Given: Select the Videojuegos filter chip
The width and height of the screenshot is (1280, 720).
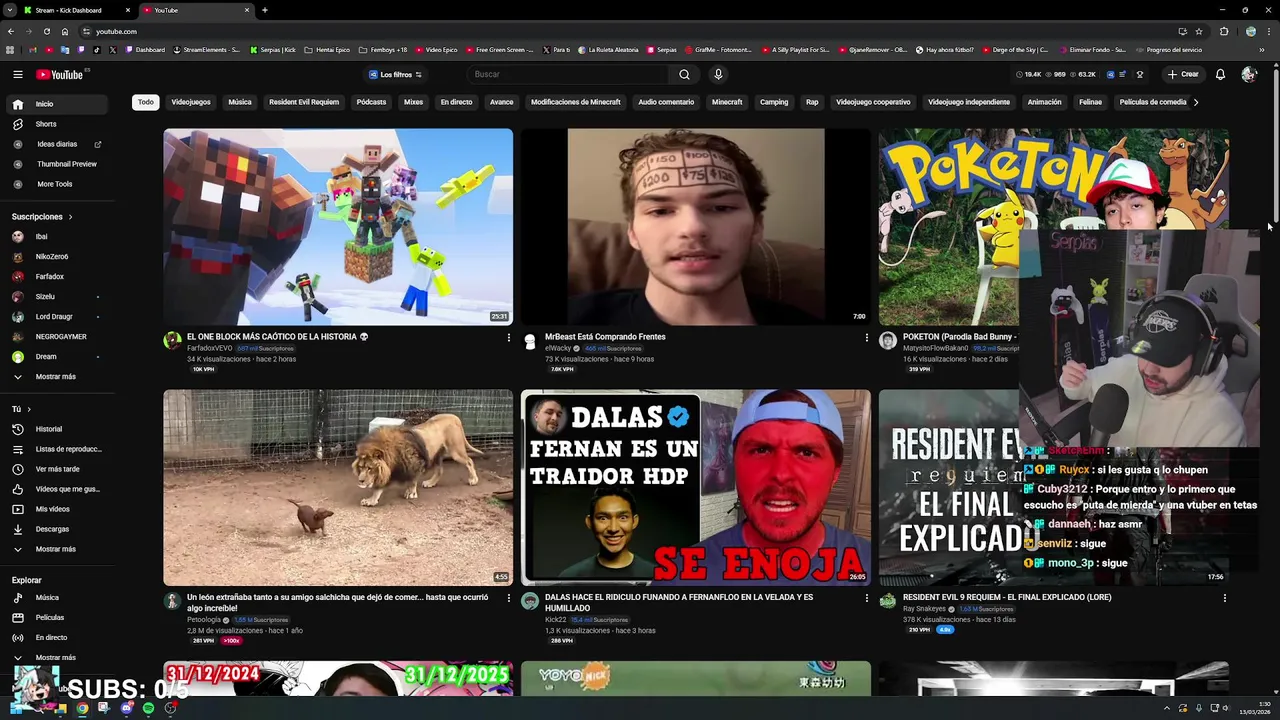Looking at the screenshot, I should (191, 102).
